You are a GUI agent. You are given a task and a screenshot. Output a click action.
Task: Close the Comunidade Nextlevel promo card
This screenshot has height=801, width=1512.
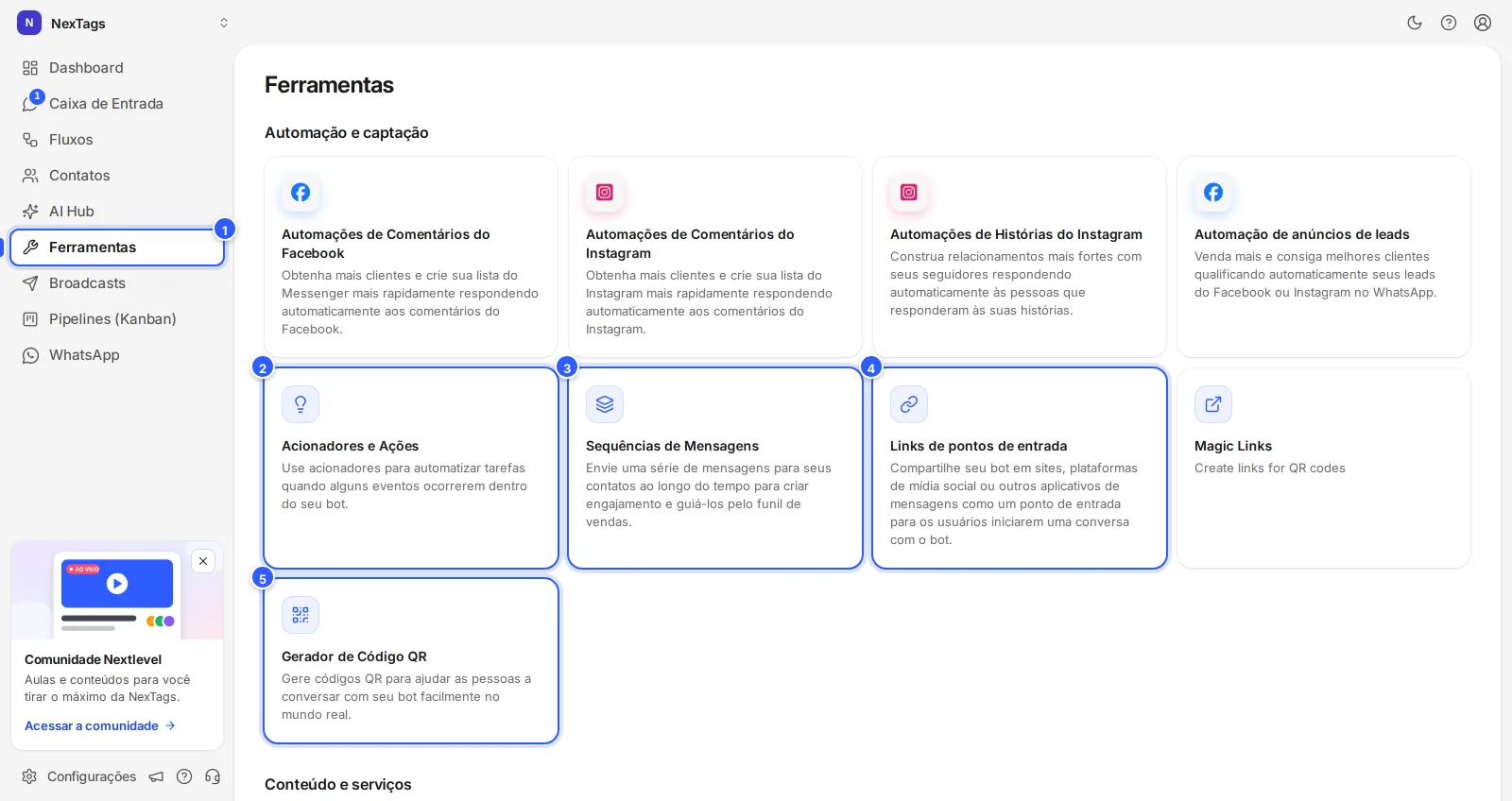pyautogui.click(x=203, y=561)
